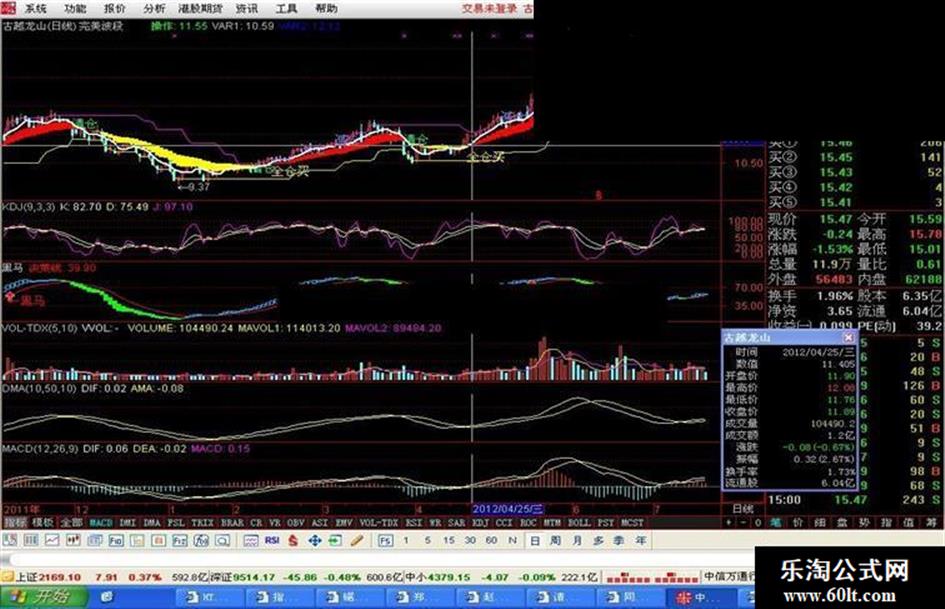The width and height of the screenshot is (945, 609).
Task: Select the 周 weekly period button
Action: coord(556,540)
